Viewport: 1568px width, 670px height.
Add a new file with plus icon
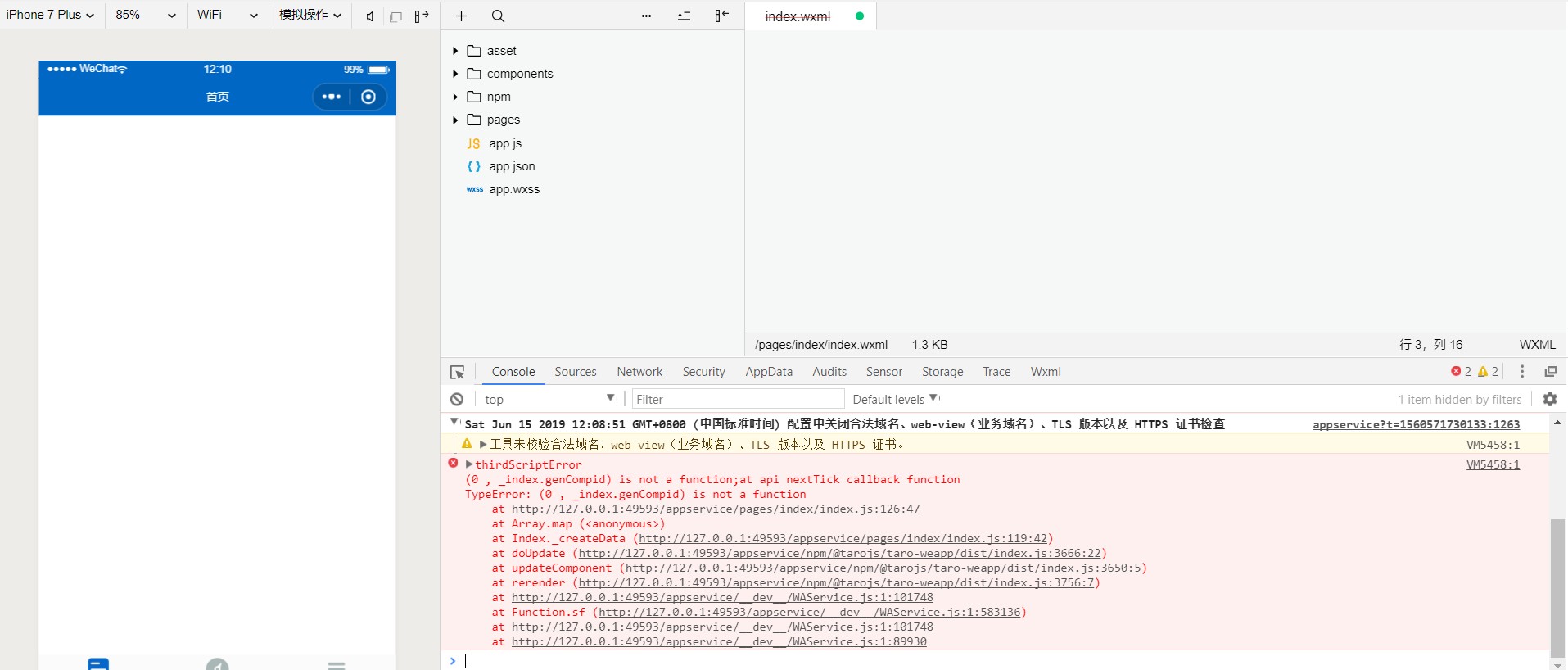[x=462, y=16]
